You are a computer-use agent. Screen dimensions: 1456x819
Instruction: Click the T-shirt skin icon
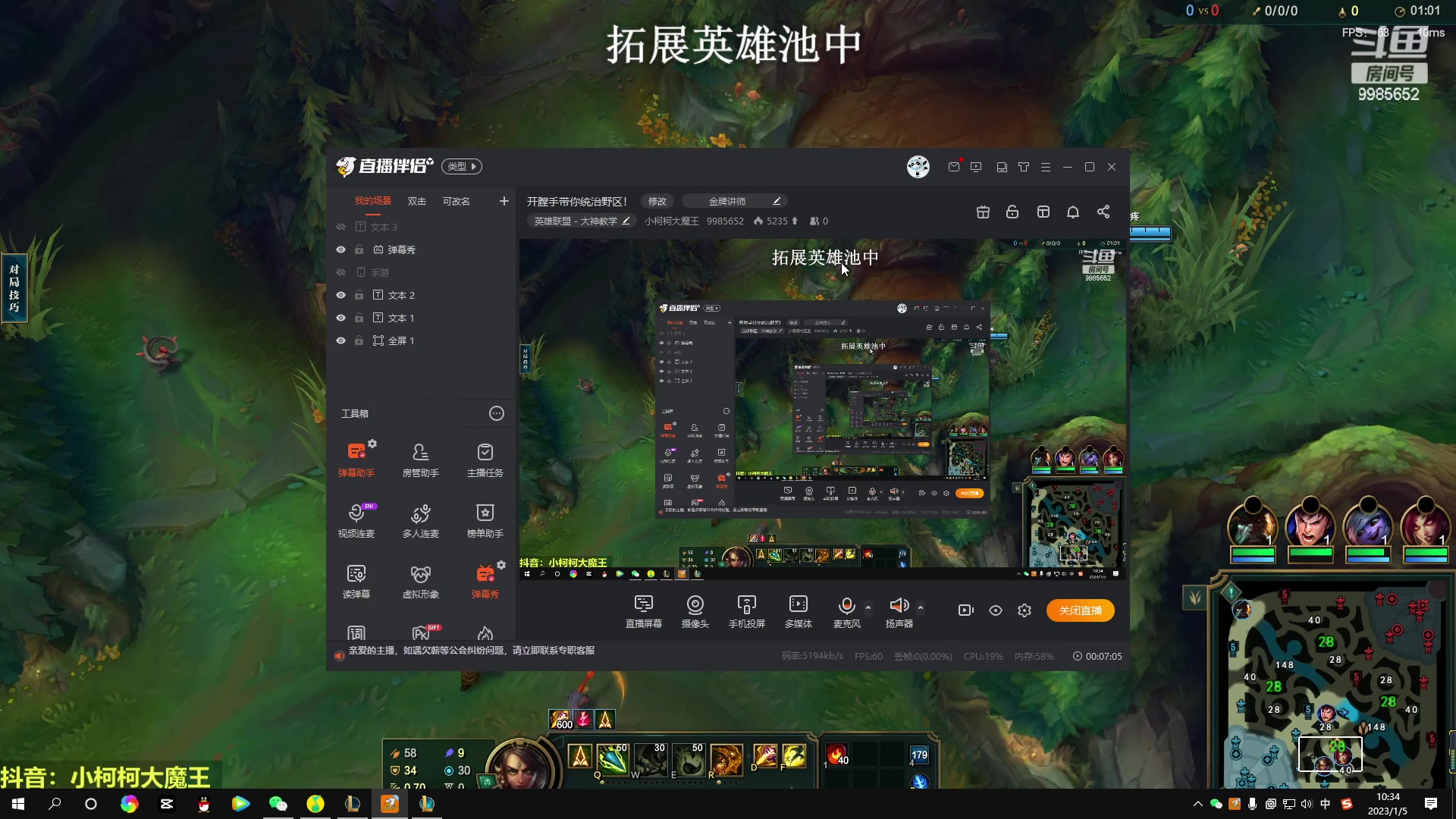[1024, 167]
